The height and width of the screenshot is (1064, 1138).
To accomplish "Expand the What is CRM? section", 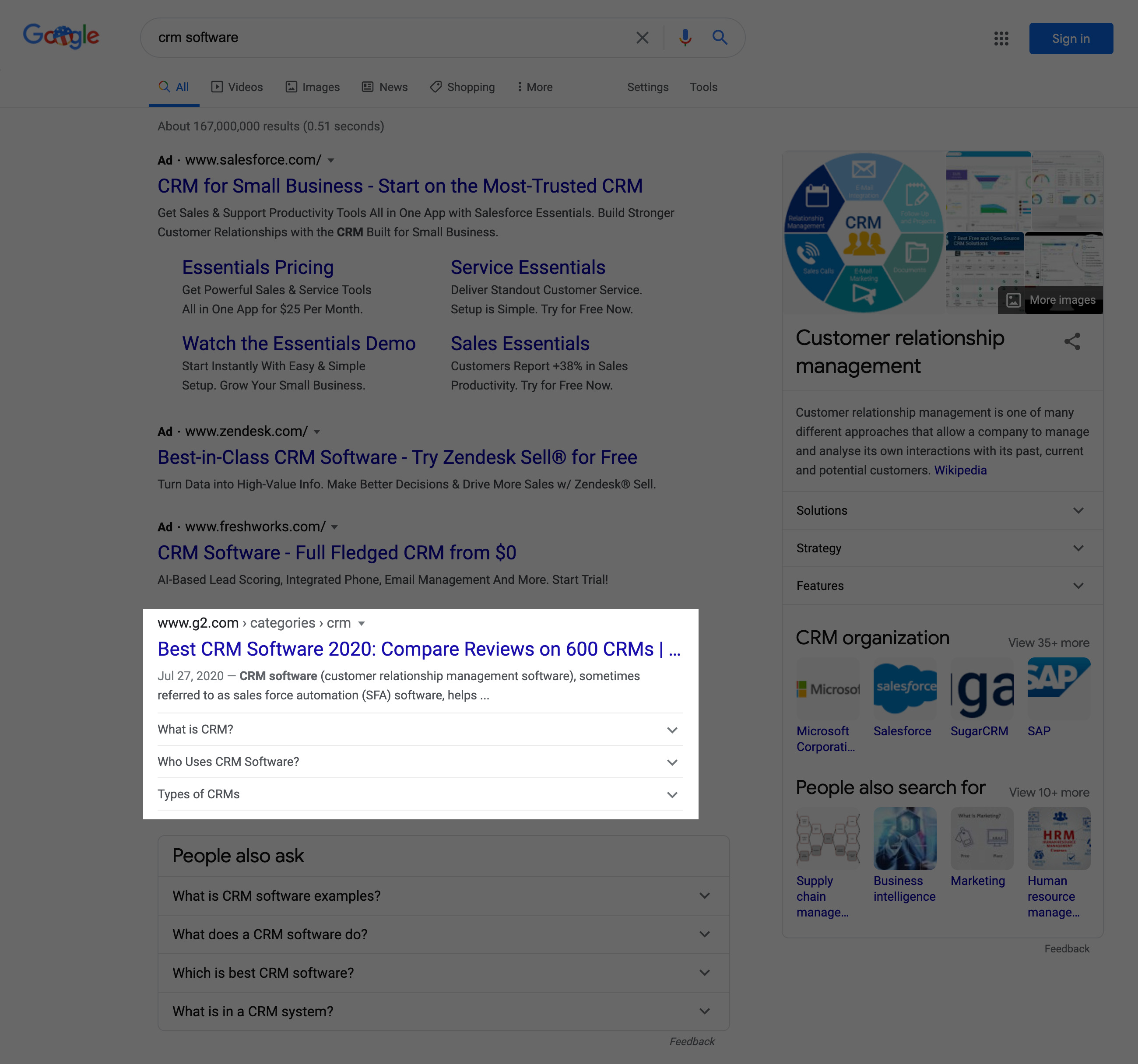I will click(420, 729).
